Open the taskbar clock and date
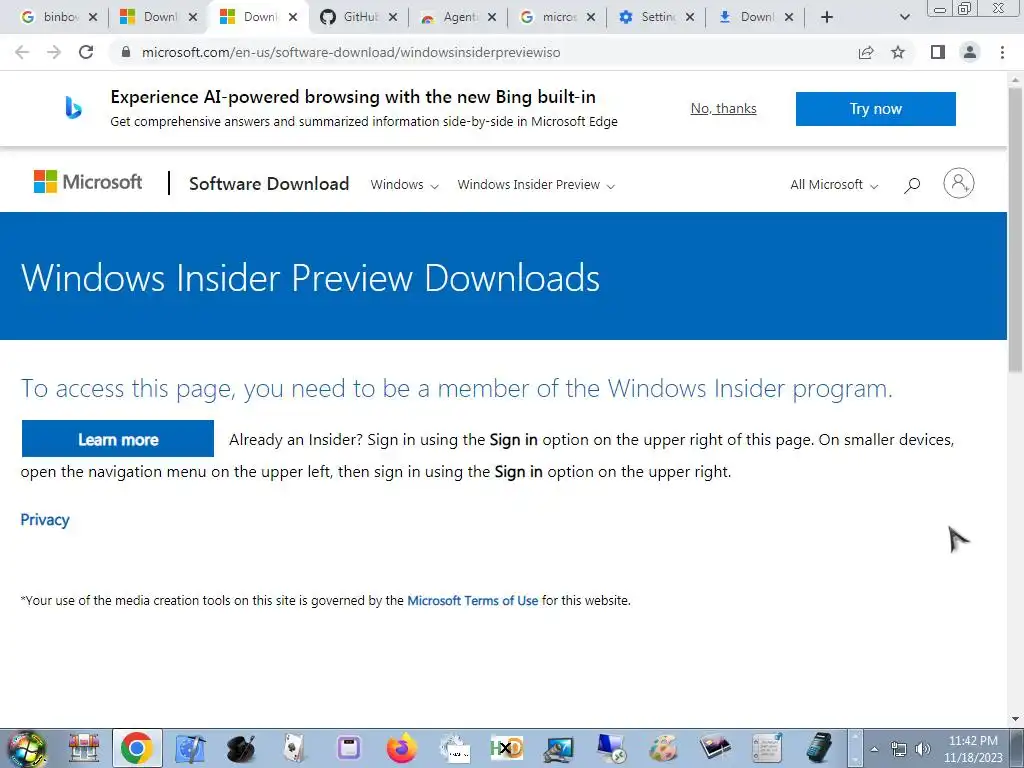This screenshot has width=1024, height=768. (x=973, y=749)
